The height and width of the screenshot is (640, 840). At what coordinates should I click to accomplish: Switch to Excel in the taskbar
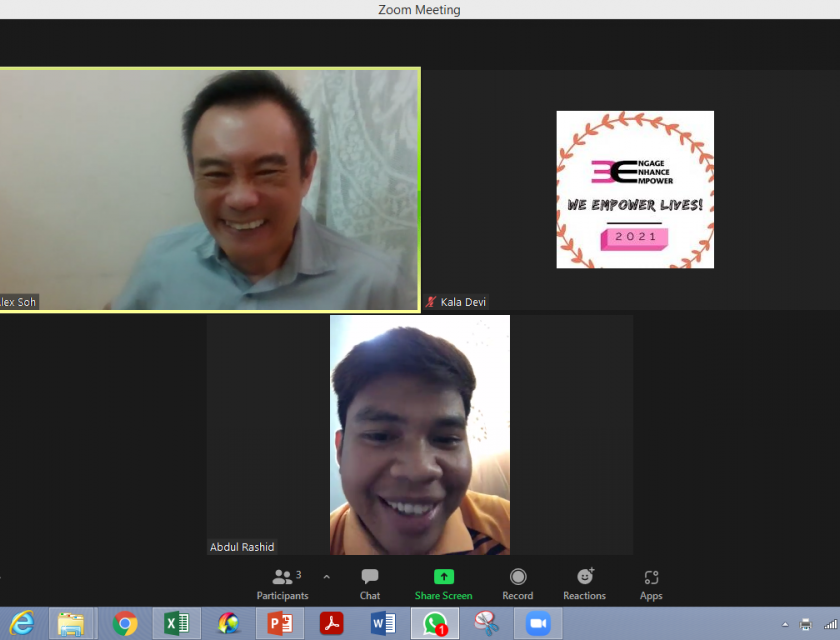click(176, 624)
